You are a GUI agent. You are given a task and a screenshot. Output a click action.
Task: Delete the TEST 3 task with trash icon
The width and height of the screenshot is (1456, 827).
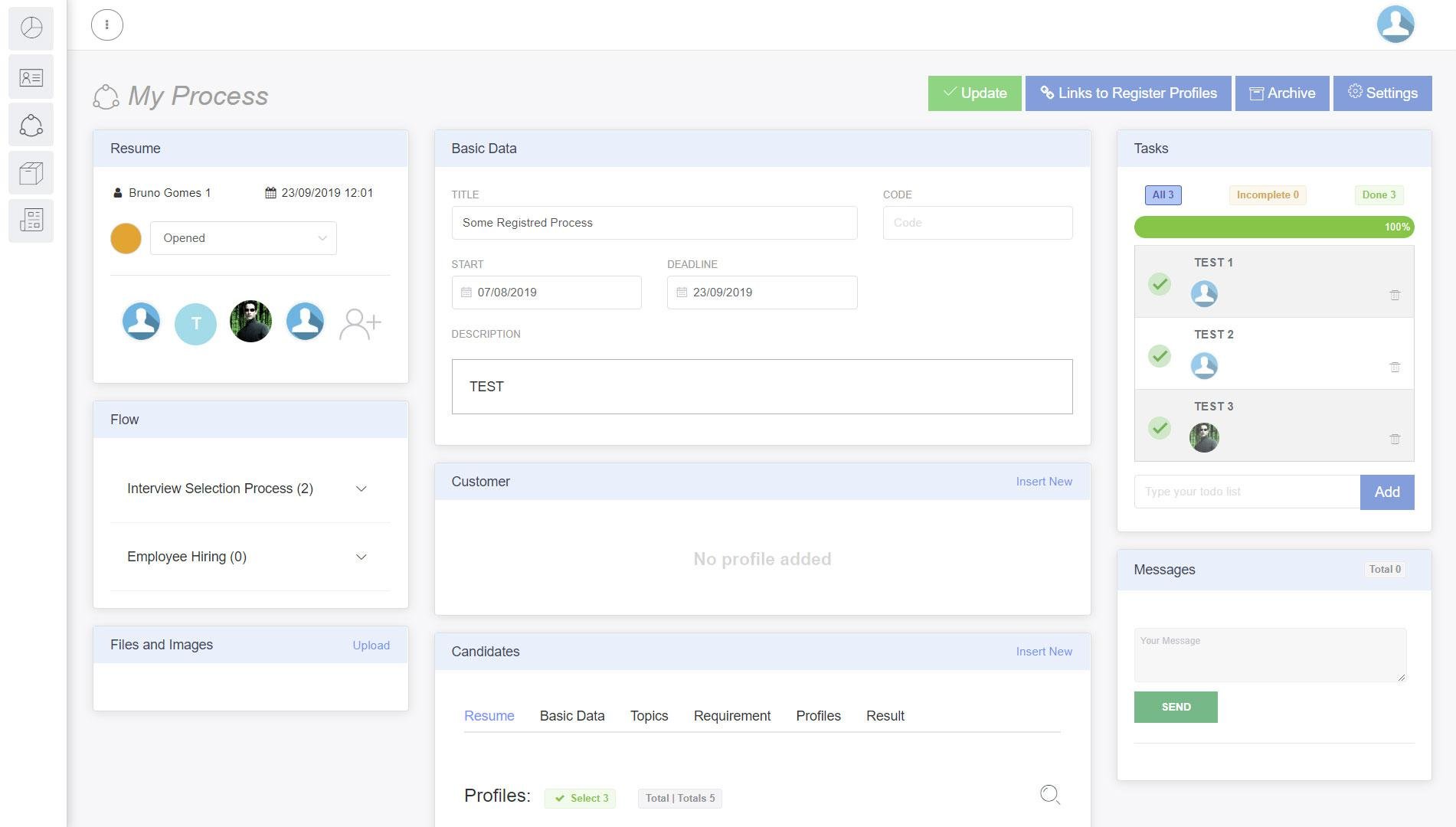pos(1395,439)
